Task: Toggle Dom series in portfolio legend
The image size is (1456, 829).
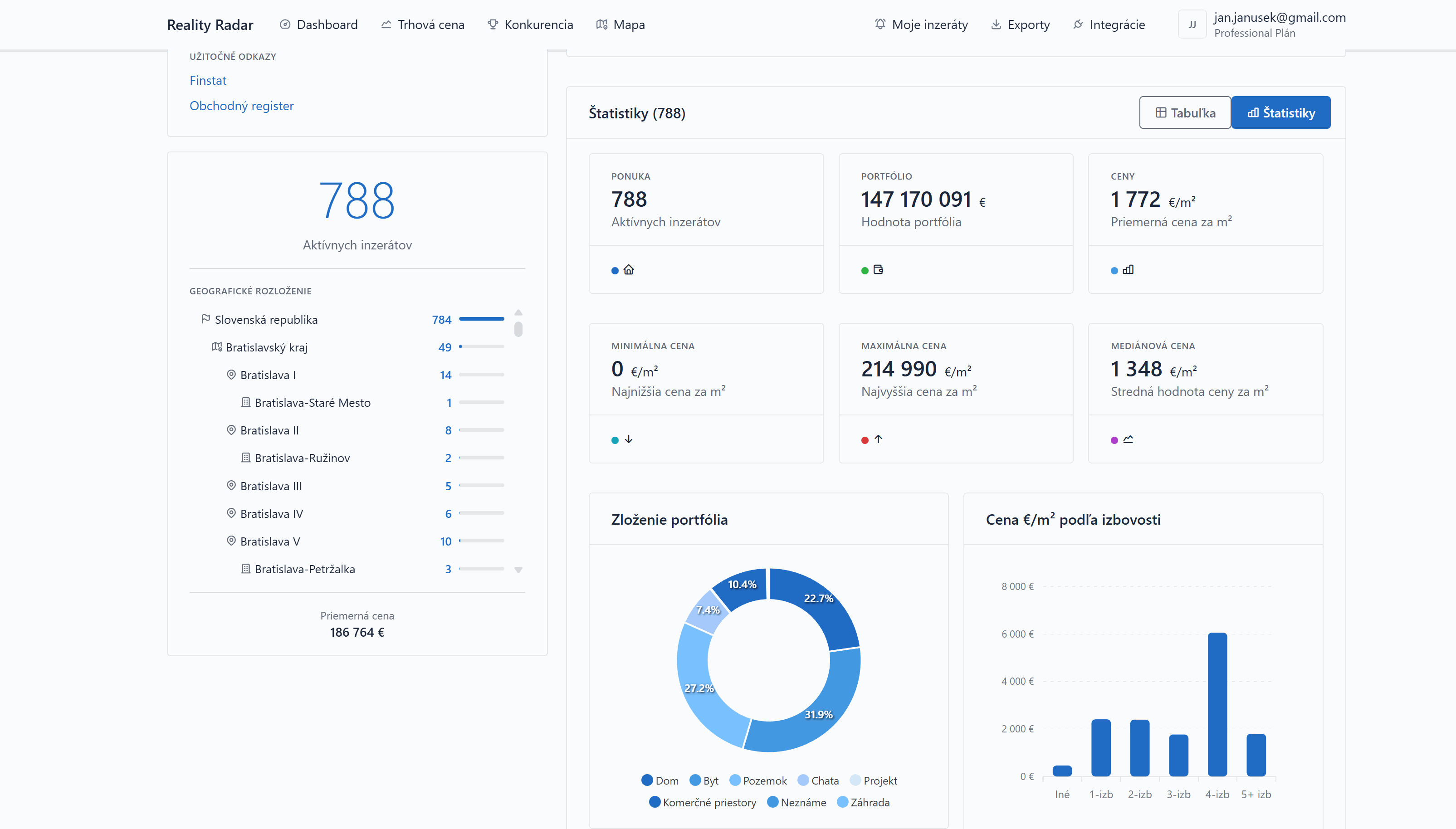Action: coord(660,780)
